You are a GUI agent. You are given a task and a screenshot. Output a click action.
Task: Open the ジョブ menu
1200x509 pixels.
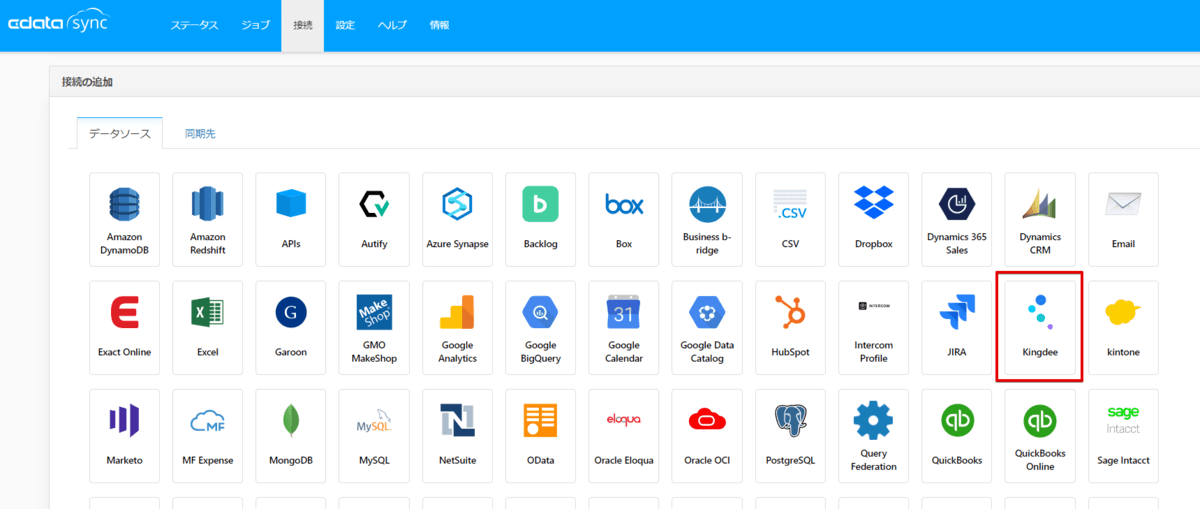click(256, 25)
